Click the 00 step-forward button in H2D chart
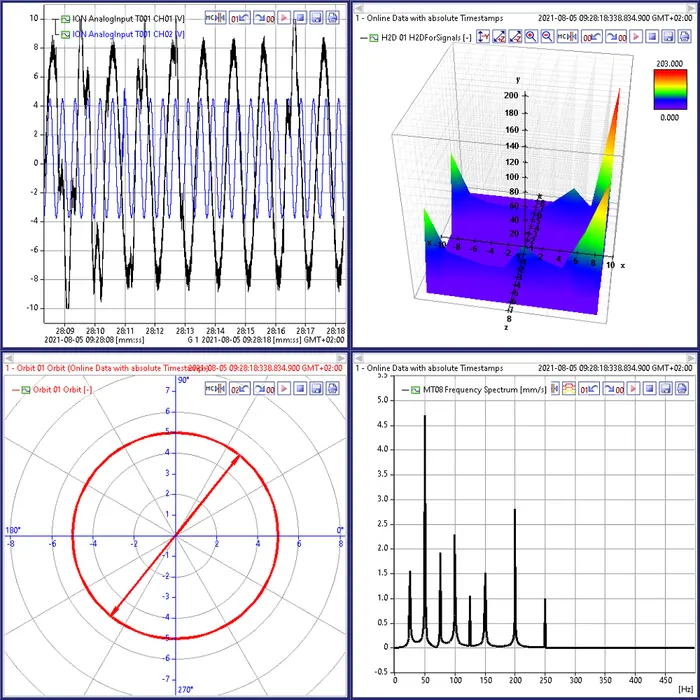The width and height of the screenshot is (700, 700). coord(616,37)
